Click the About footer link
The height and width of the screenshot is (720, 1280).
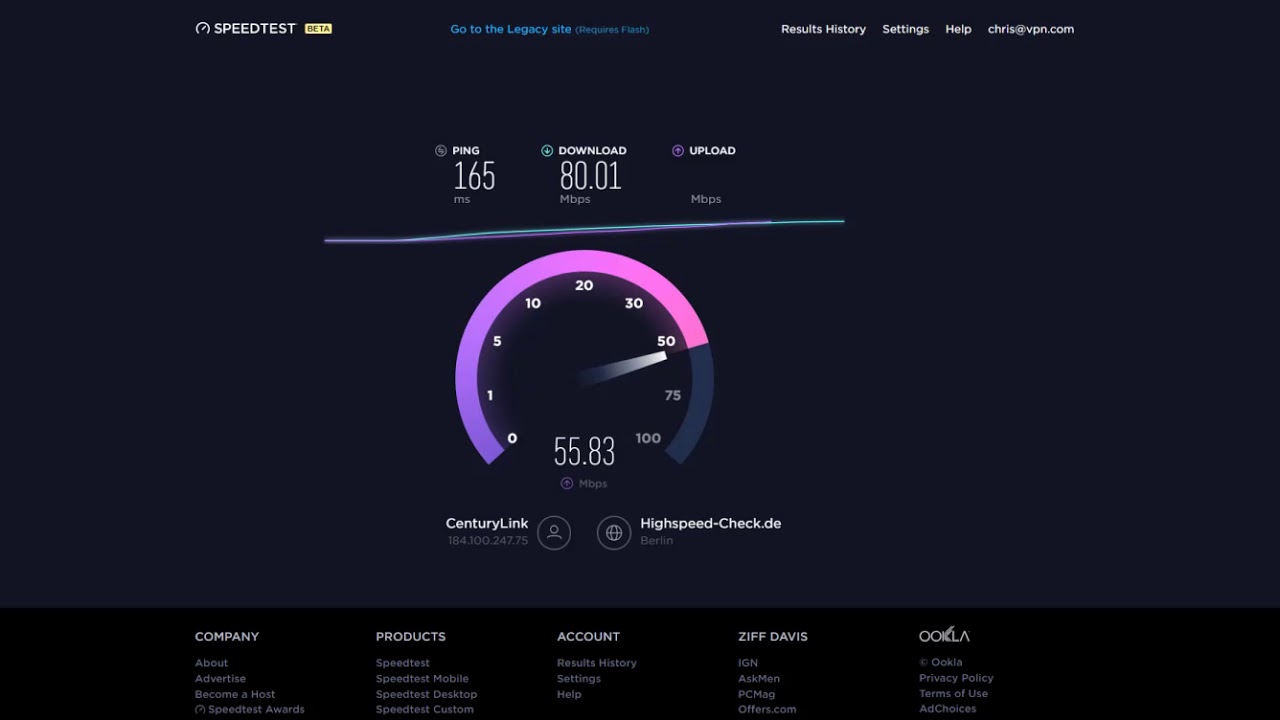click(x=211, y=663)
